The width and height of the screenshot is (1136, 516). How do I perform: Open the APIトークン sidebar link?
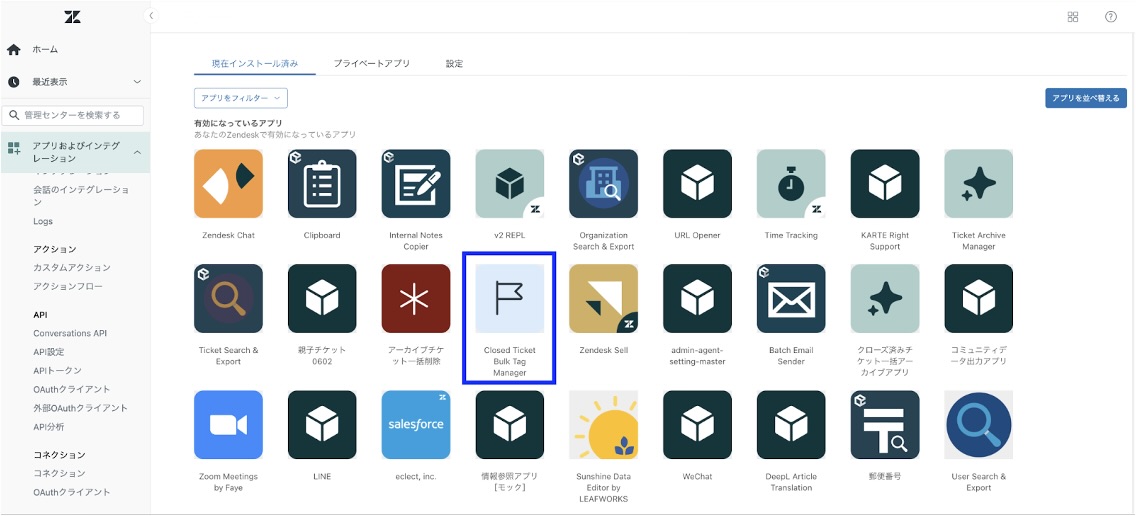[58, 371]
